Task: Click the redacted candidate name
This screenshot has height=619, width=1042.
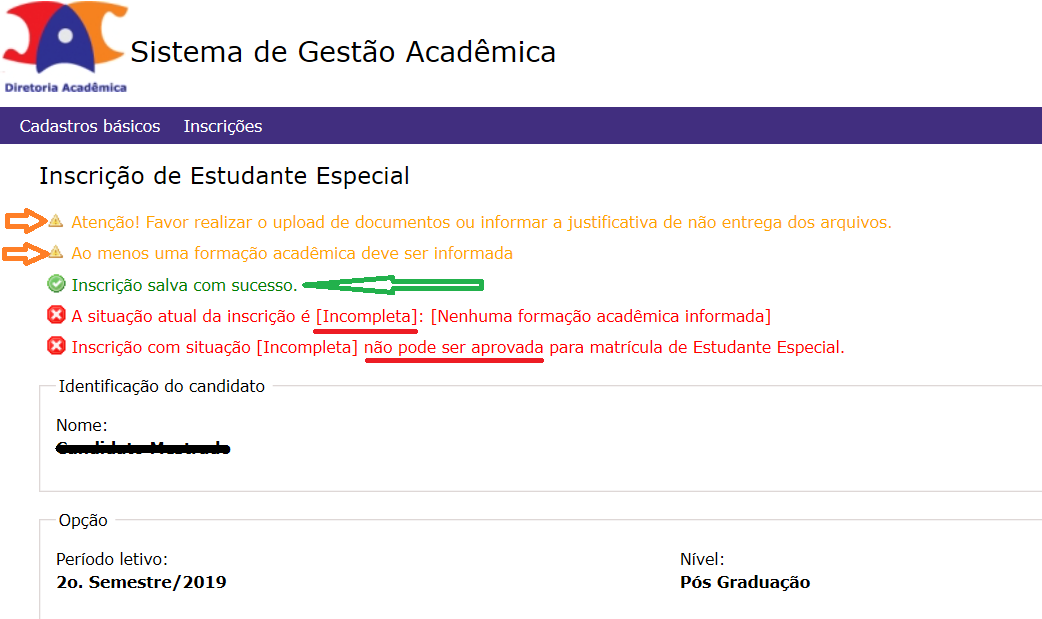Action: coord(143,448)
